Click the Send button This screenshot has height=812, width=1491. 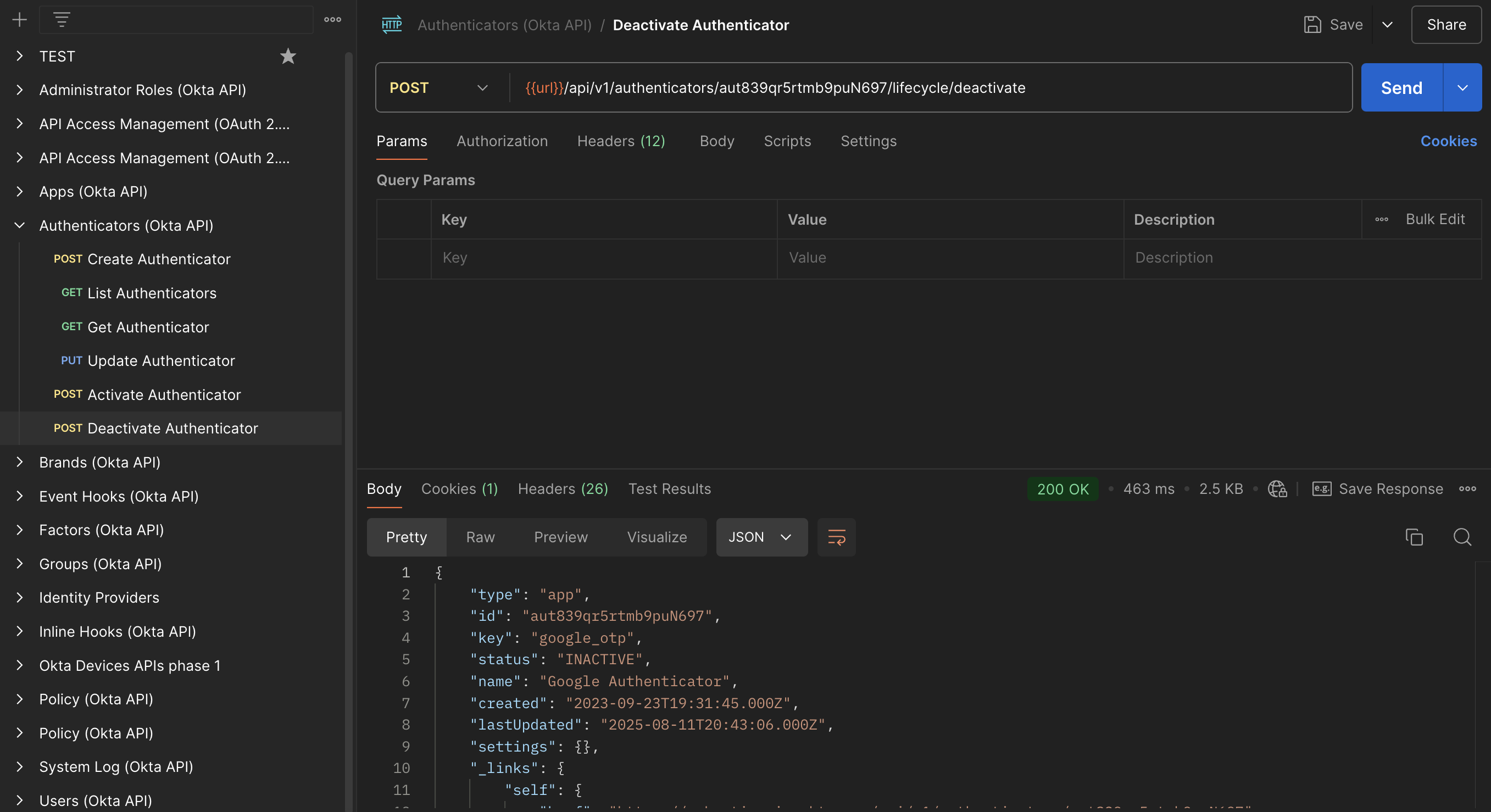pyautogui.click(x=1401, y=87)
